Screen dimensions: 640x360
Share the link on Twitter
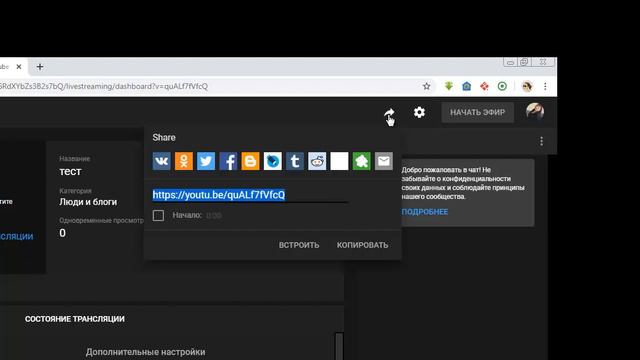[206, 161]
